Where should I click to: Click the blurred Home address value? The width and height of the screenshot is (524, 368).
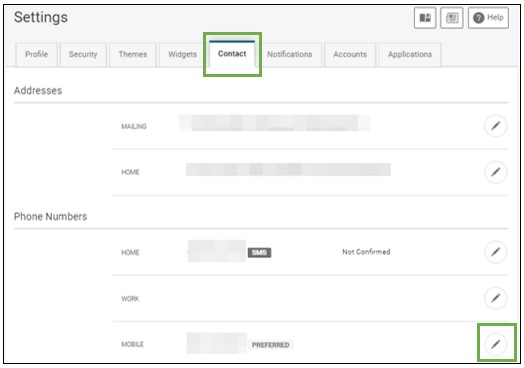point(288,169)
